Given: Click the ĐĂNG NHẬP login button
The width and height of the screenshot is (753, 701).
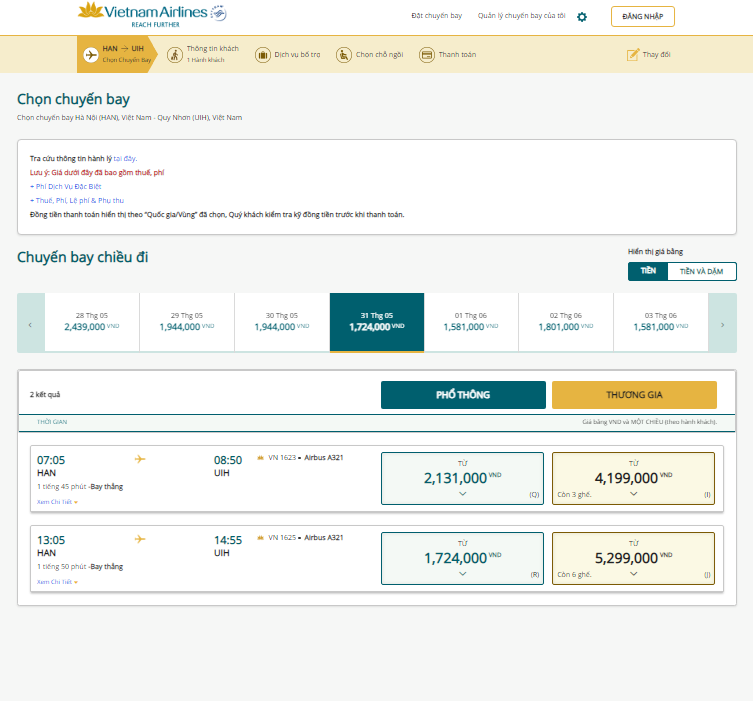Looking at the screenshot, I should (643, 16).
